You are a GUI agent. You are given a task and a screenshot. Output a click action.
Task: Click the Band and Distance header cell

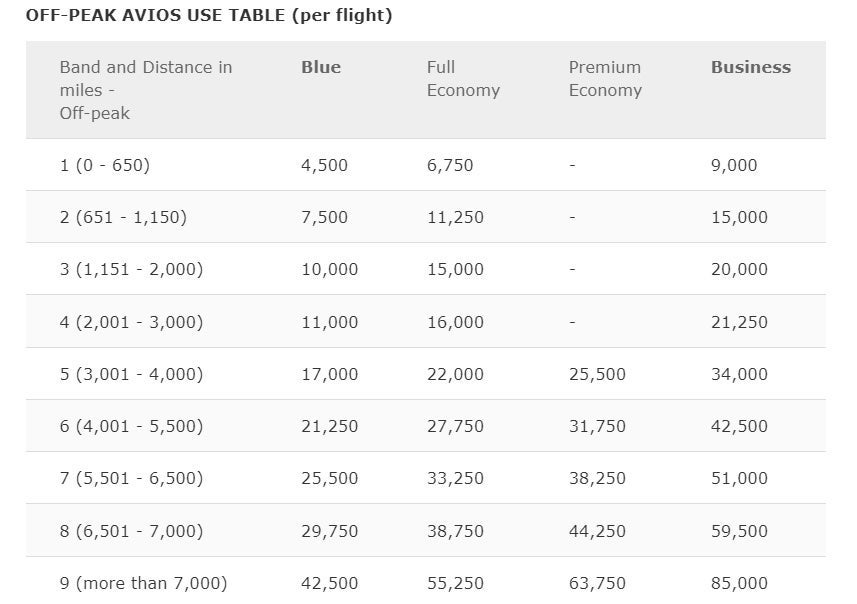pos(145,90)
